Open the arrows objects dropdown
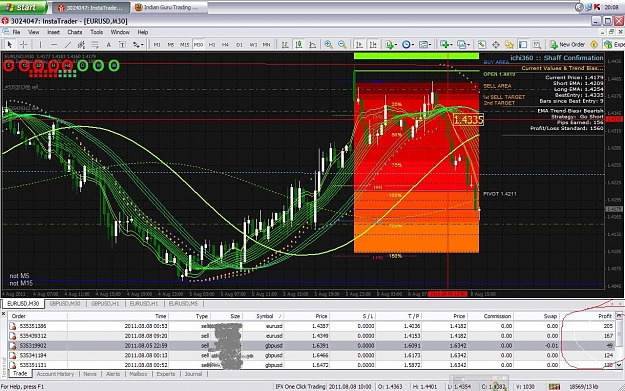 [138, 45]
